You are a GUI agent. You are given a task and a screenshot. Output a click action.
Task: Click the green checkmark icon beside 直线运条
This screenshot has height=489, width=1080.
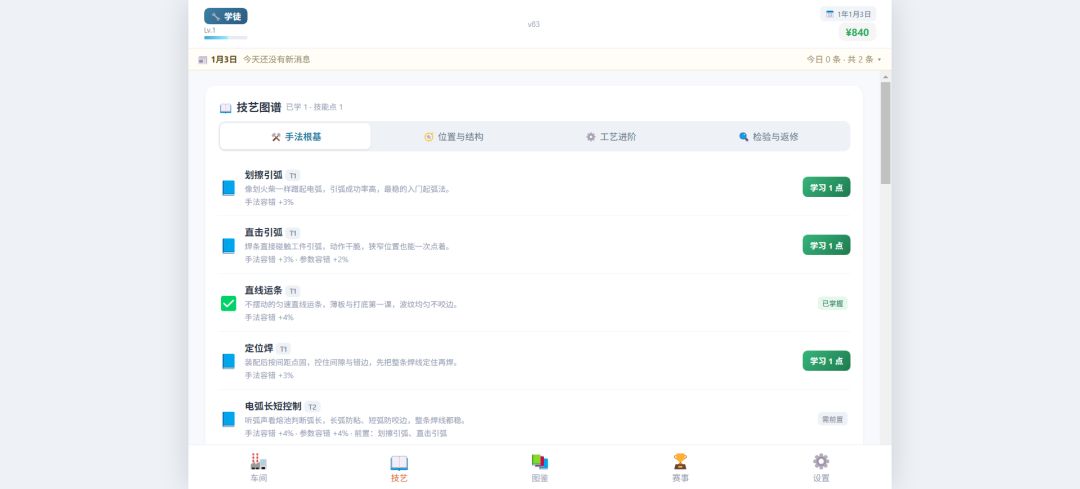point(229,303)
